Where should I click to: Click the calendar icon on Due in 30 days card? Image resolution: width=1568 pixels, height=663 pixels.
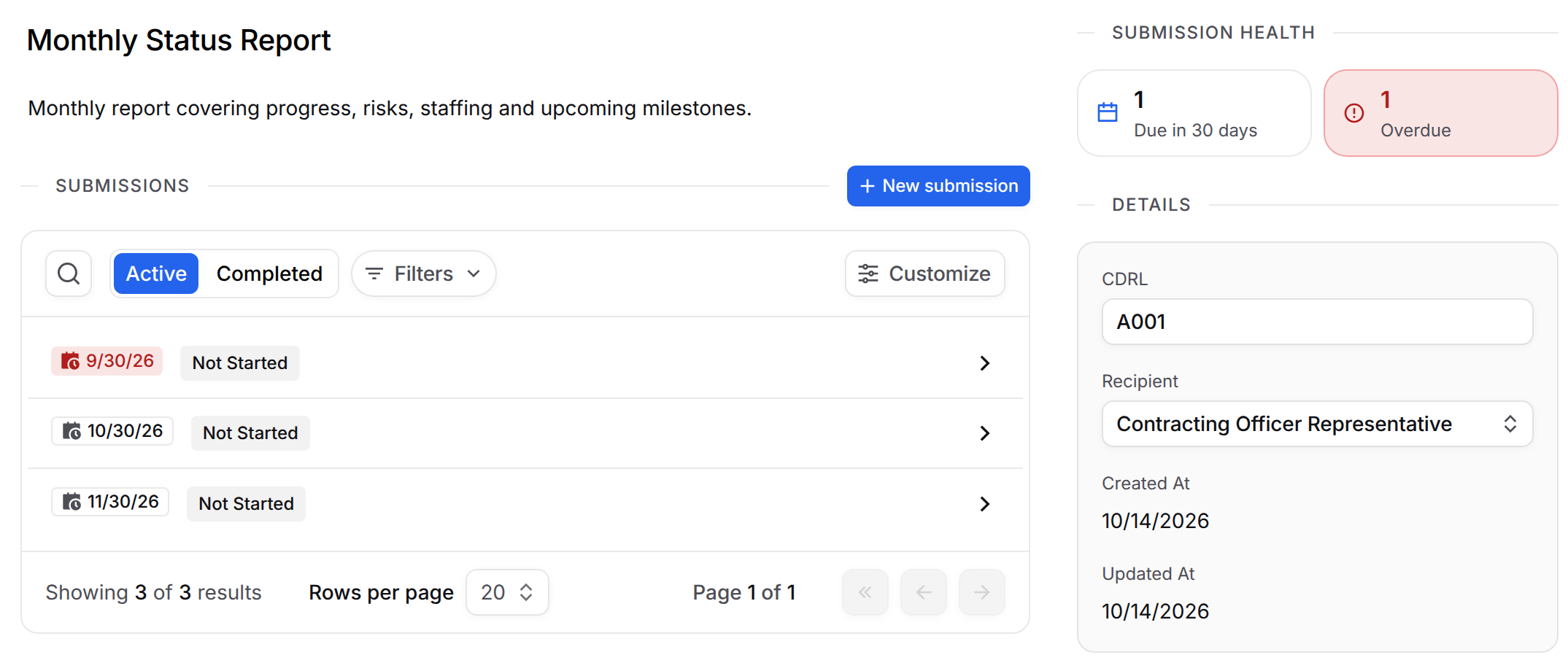click(x=1108, y=112)
